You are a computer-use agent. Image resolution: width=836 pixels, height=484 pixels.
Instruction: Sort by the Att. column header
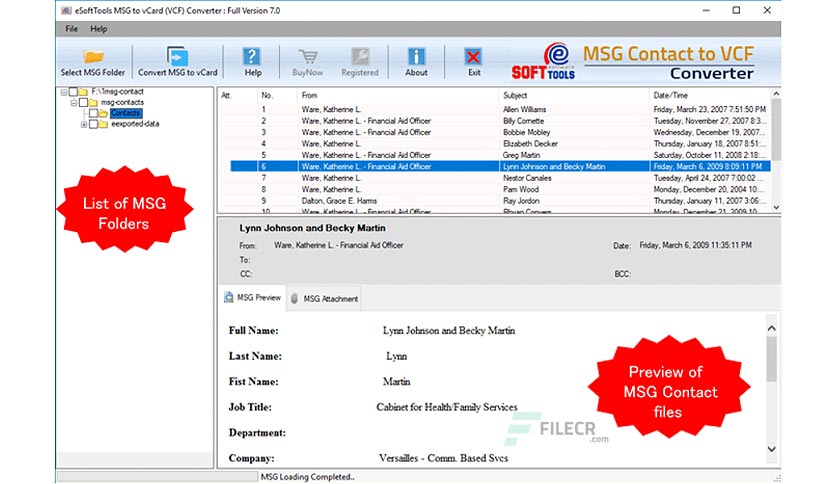[237, 95]
